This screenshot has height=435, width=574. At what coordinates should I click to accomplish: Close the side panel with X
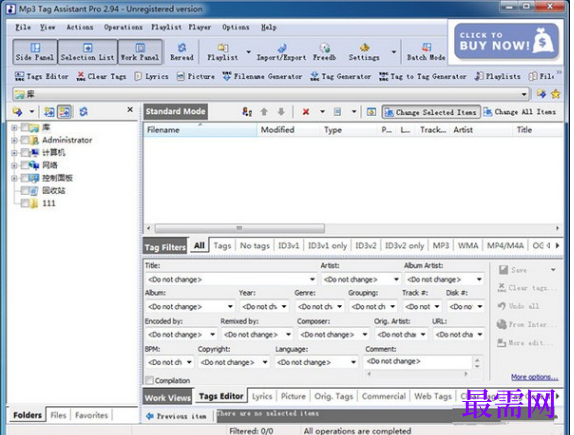130,109
